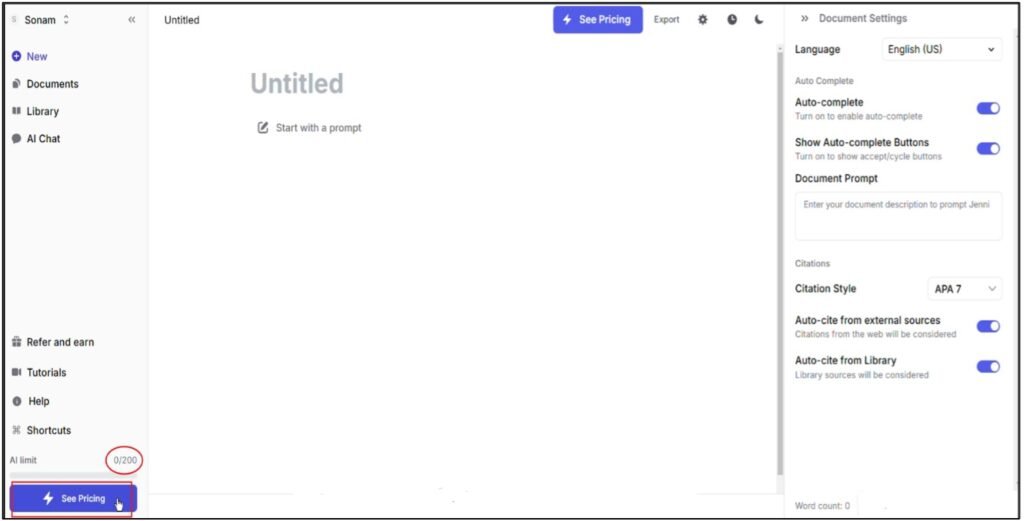The height and width of the screenshot is (521, 1024).
Task: Click the Word count: 0 label
Action: pyautogui.click(x=822, y=505)
